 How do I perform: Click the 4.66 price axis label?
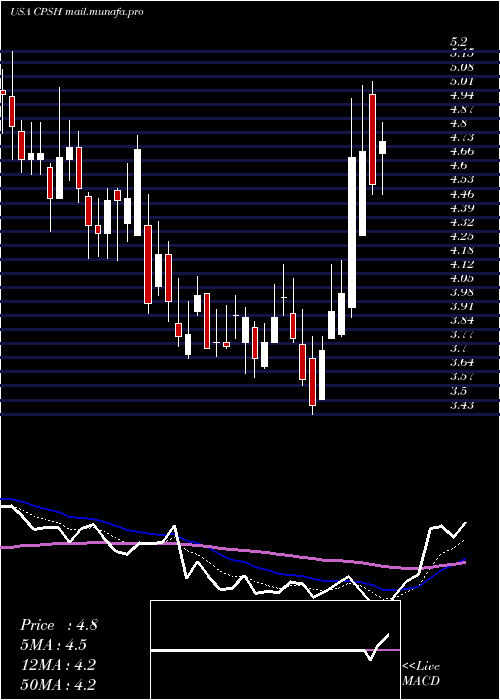click(462, 151)
